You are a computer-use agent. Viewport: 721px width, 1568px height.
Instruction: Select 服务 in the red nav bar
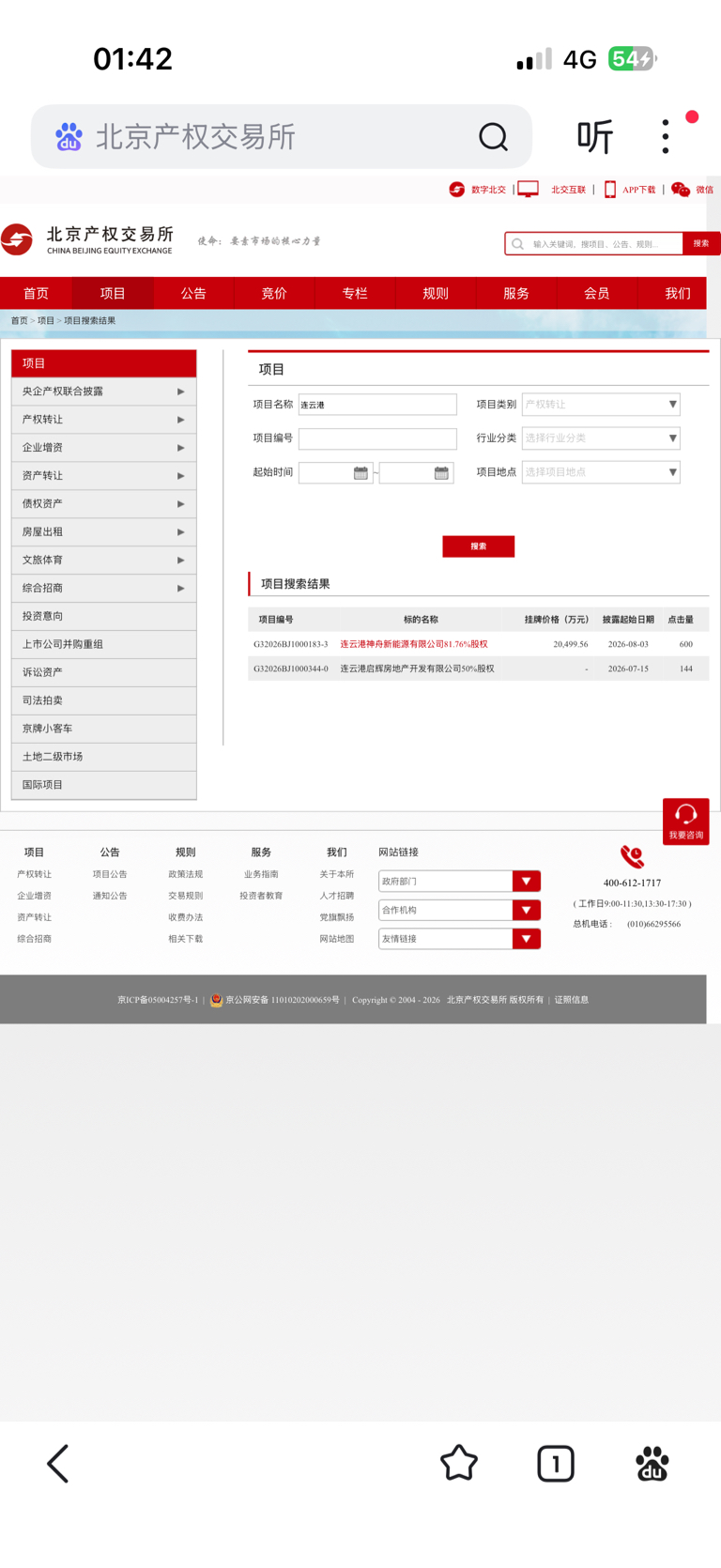coord(516,294)
